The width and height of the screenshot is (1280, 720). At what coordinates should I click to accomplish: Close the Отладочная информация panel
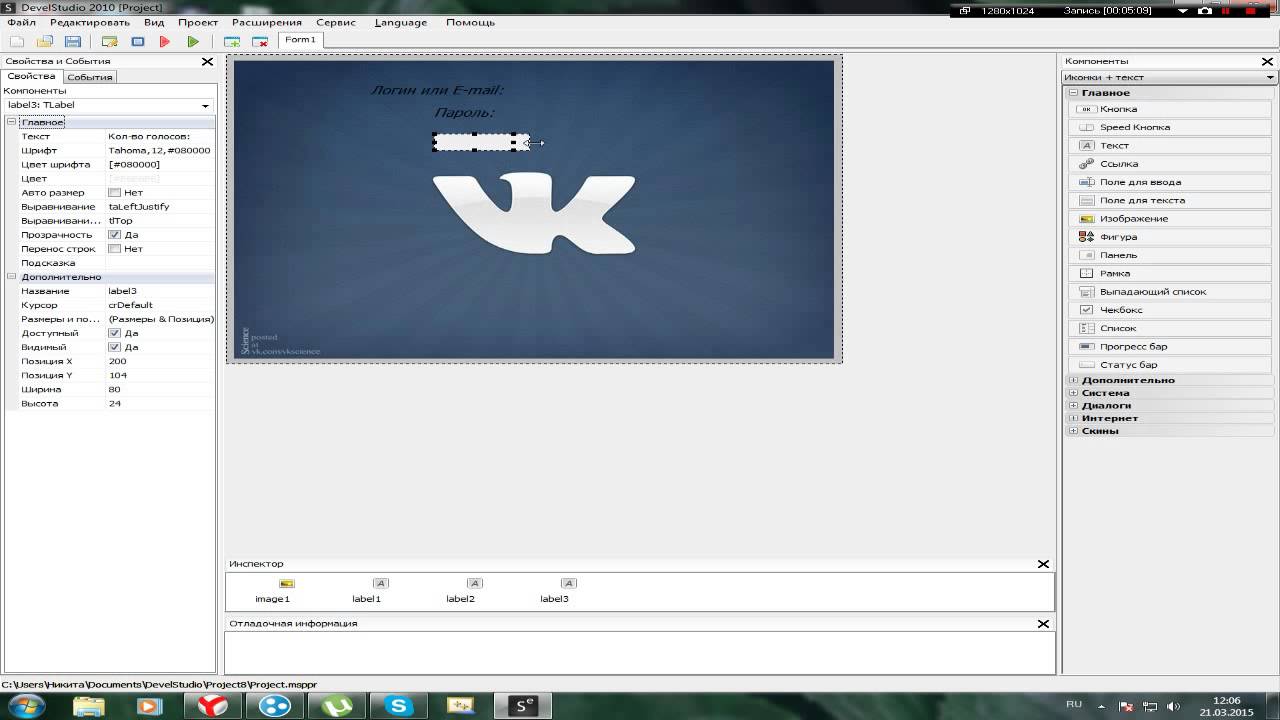1044,624
